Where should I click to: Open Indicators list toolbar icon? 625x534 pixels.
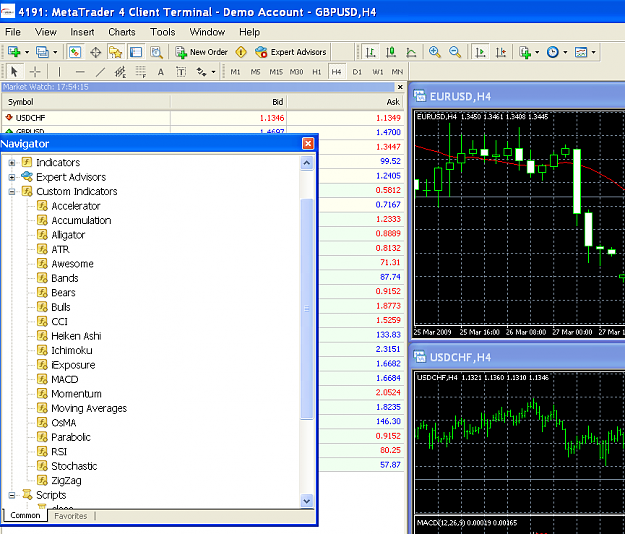click(x=525, y=52)
